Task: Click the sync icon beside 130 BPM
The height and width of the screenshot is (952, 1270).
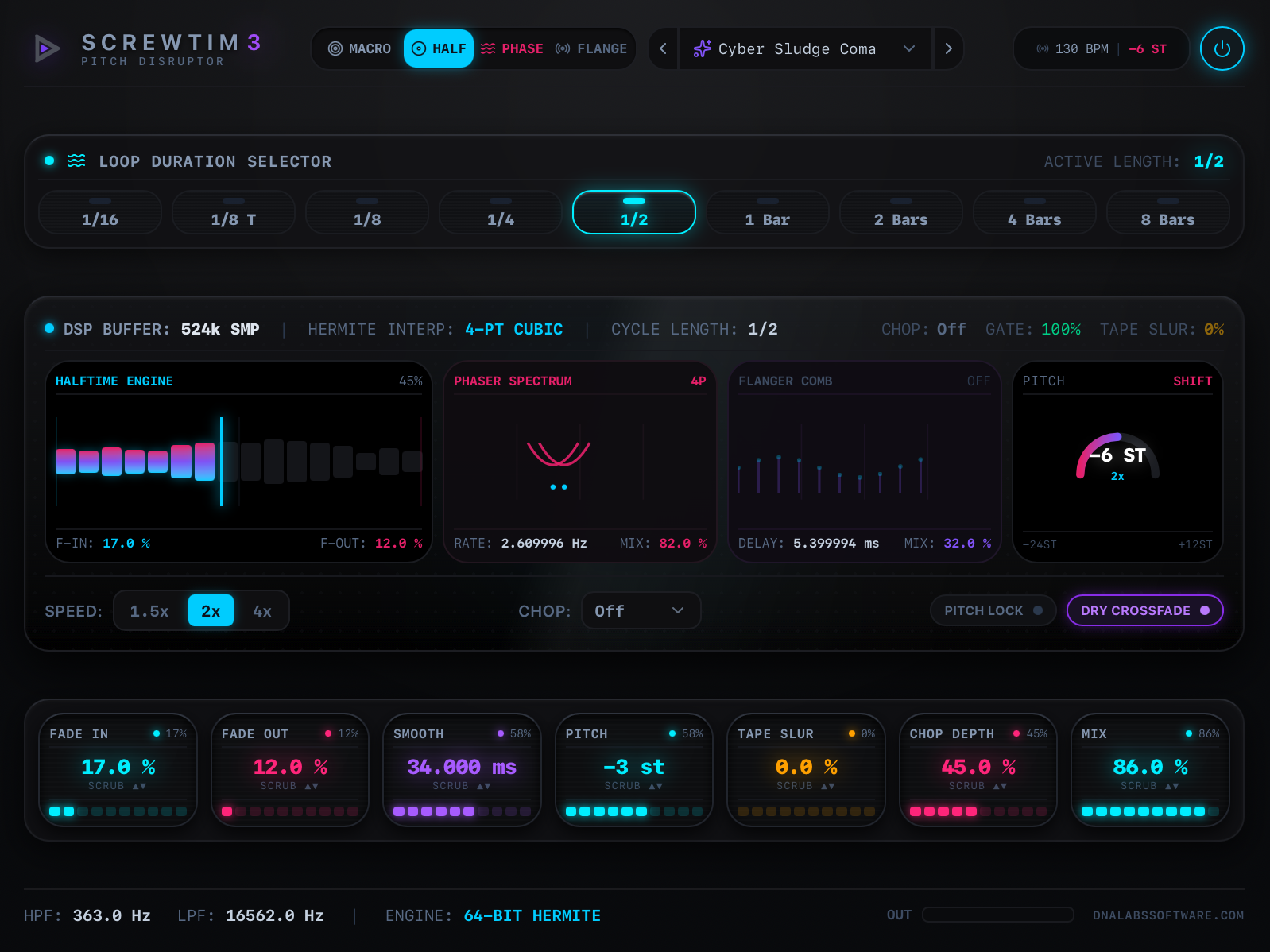Action: click(1042, 48)
